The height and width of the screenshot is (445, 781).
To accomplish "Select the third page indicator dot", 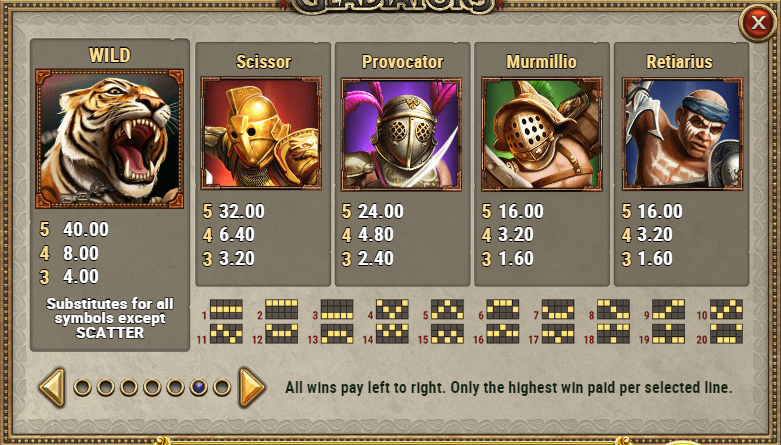I will point(129,387).
